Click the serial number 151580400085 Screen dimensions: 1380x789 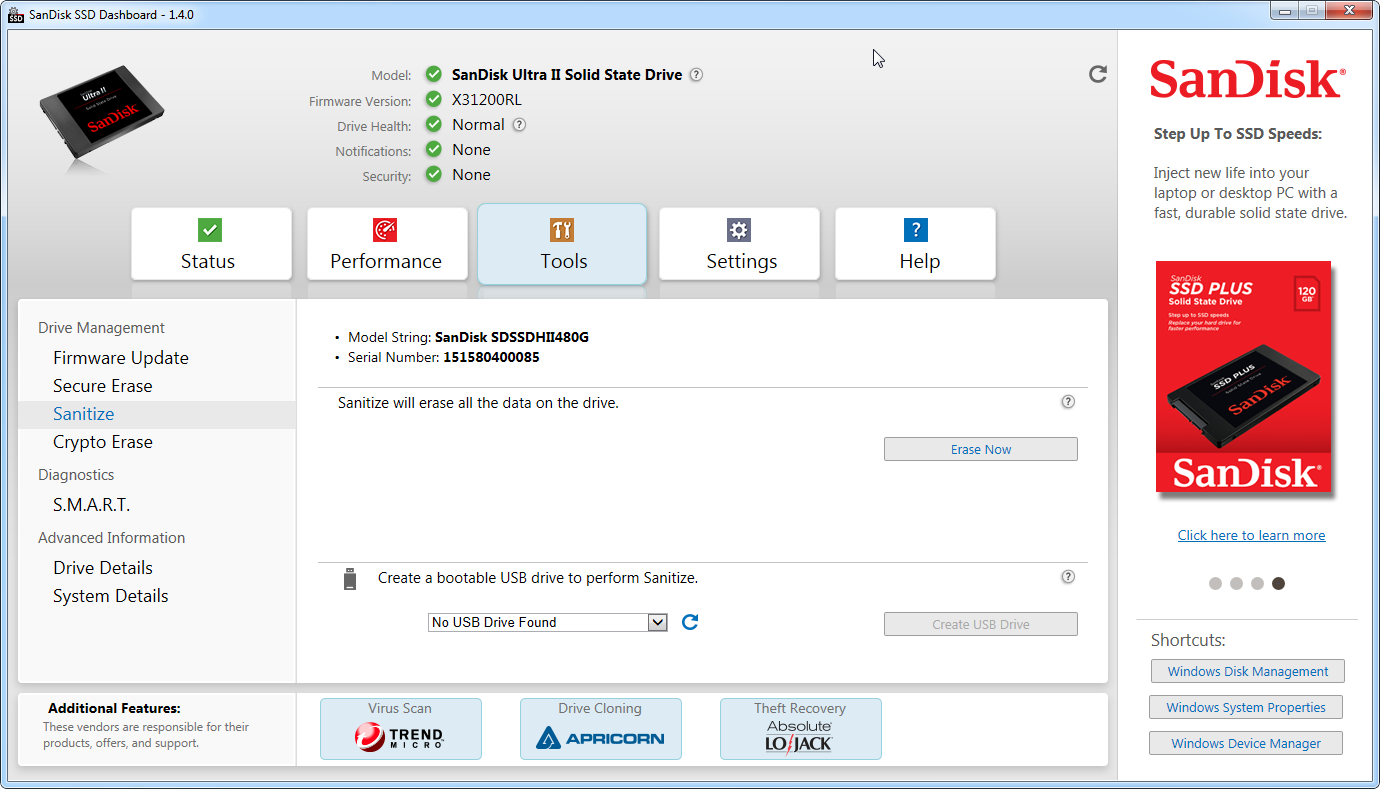pos(491,357)
